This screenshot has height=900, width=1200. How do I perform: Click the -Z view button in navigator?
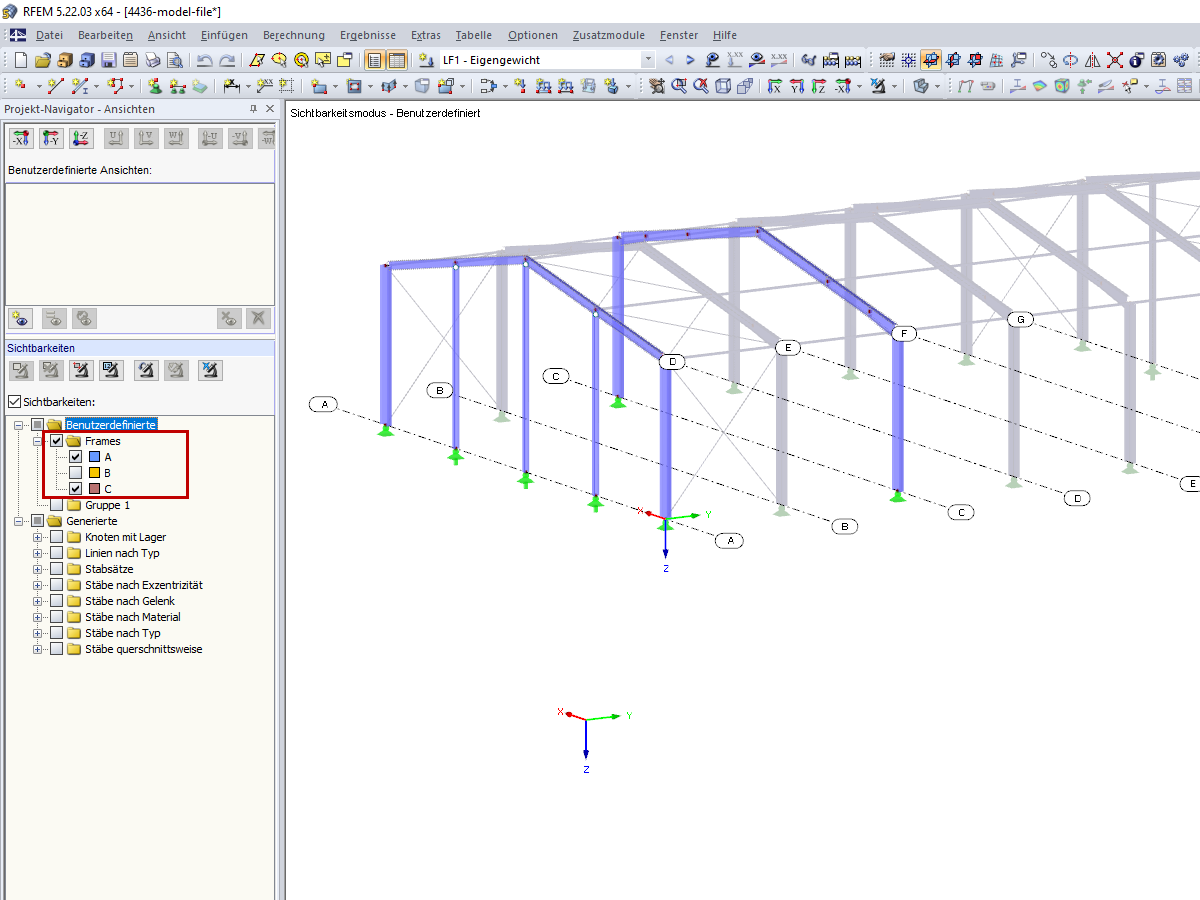(x=80, y=138)
